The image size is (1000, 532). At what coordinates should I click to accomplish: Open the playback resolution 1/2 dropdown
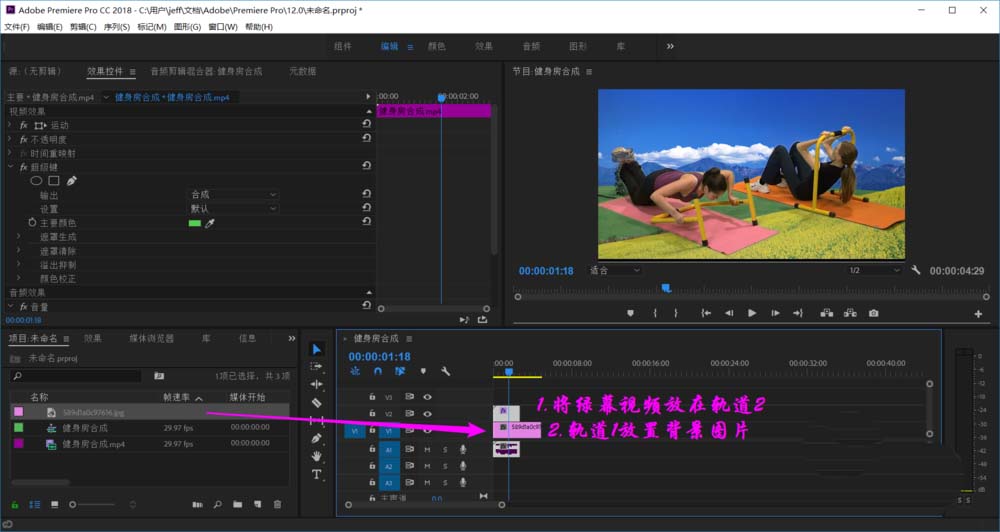873,270
